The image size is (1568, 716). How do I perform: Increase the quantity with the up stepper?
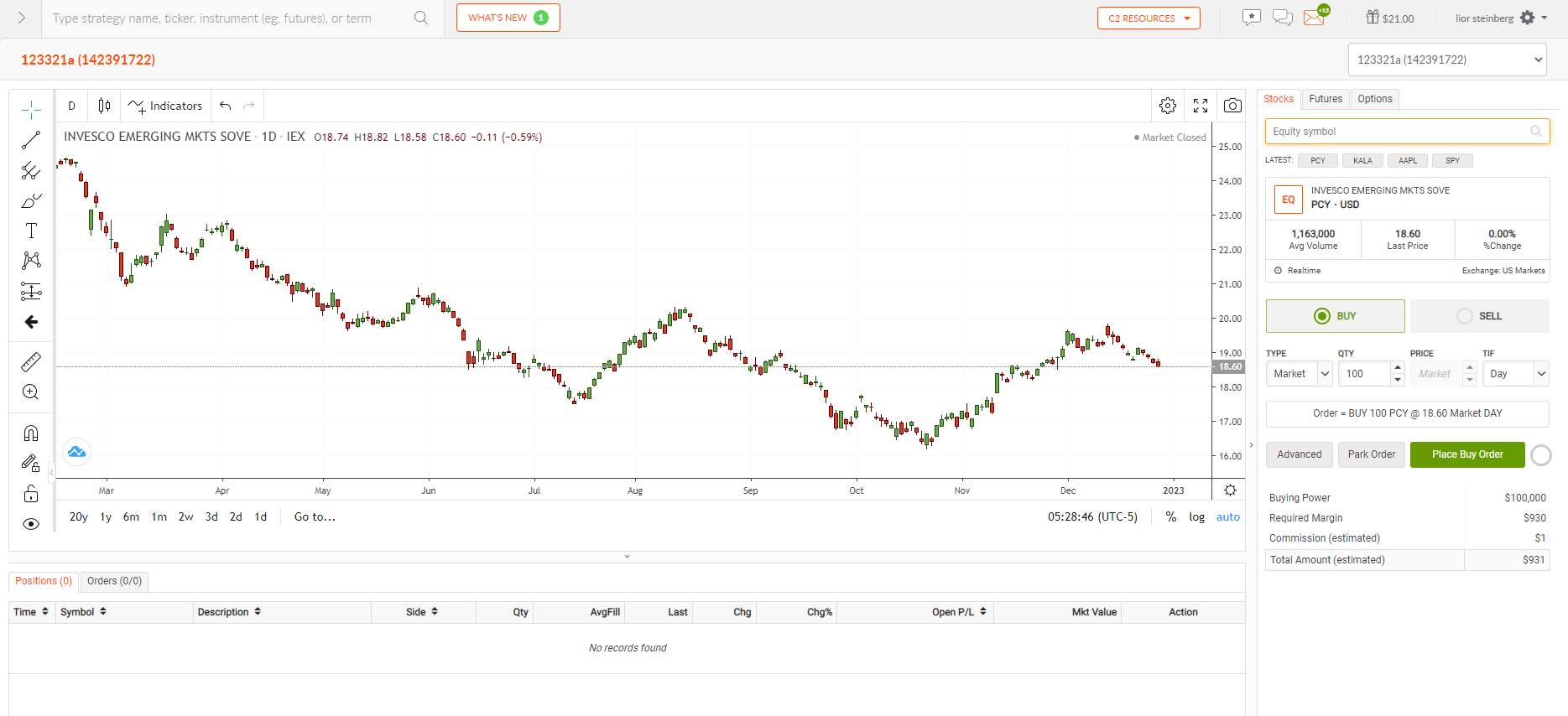click(1397, 368)
